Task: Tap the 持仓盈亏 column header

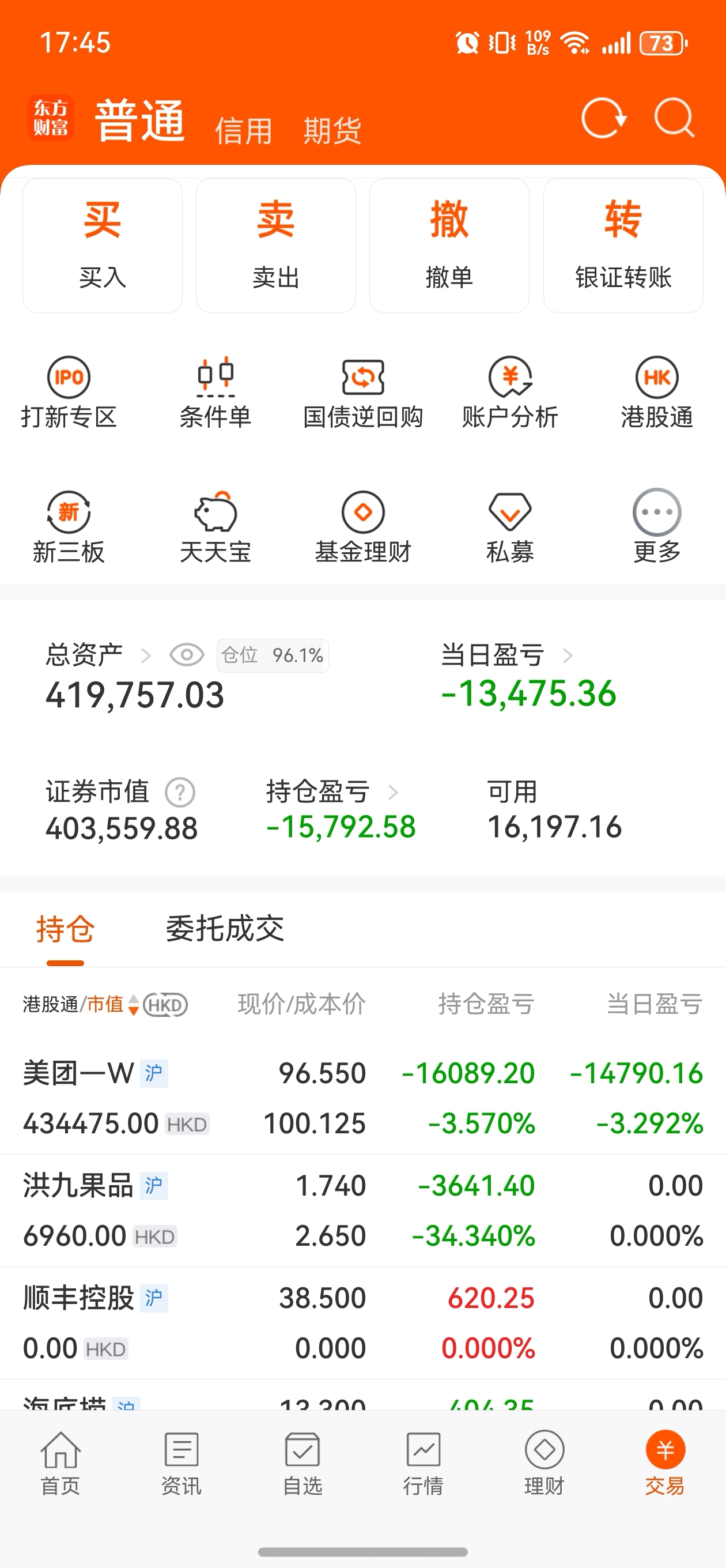Action: pos(486,1004)
